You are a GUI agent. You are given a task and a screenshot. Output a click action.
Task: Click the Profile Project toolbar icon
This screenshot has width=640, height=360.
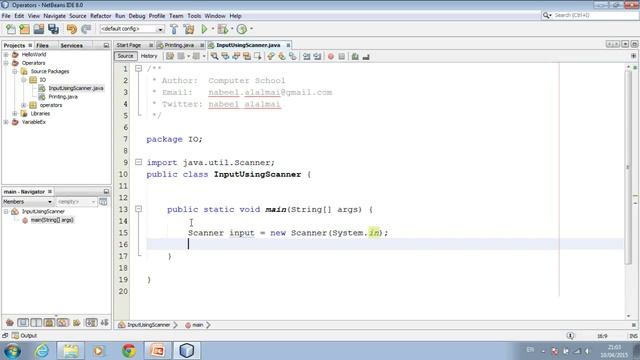pyautogui.click(x=242, y=29)
